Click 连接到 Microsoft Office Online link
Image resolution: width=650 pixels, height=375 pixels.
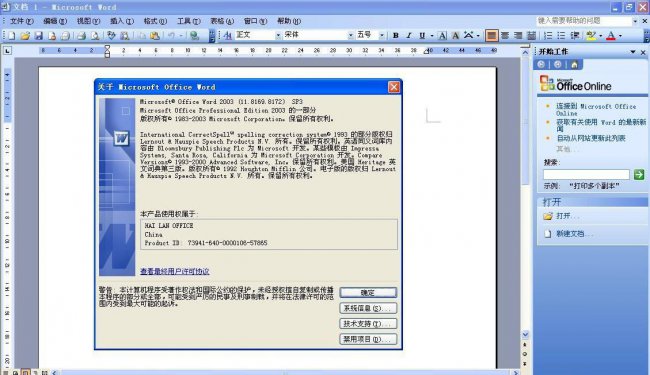pos(596,110)
